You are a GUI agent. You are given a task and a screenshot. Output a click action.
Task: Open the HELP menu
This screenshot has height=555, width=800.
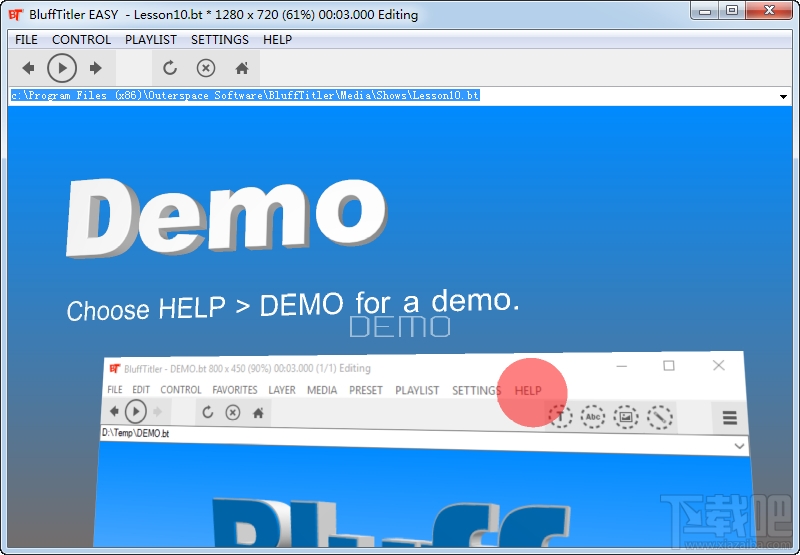tap(277, 40)
